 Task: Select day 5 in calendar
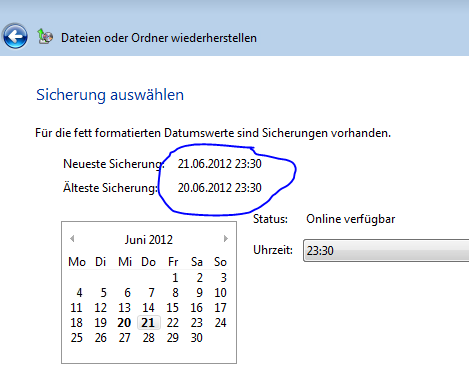103,293
